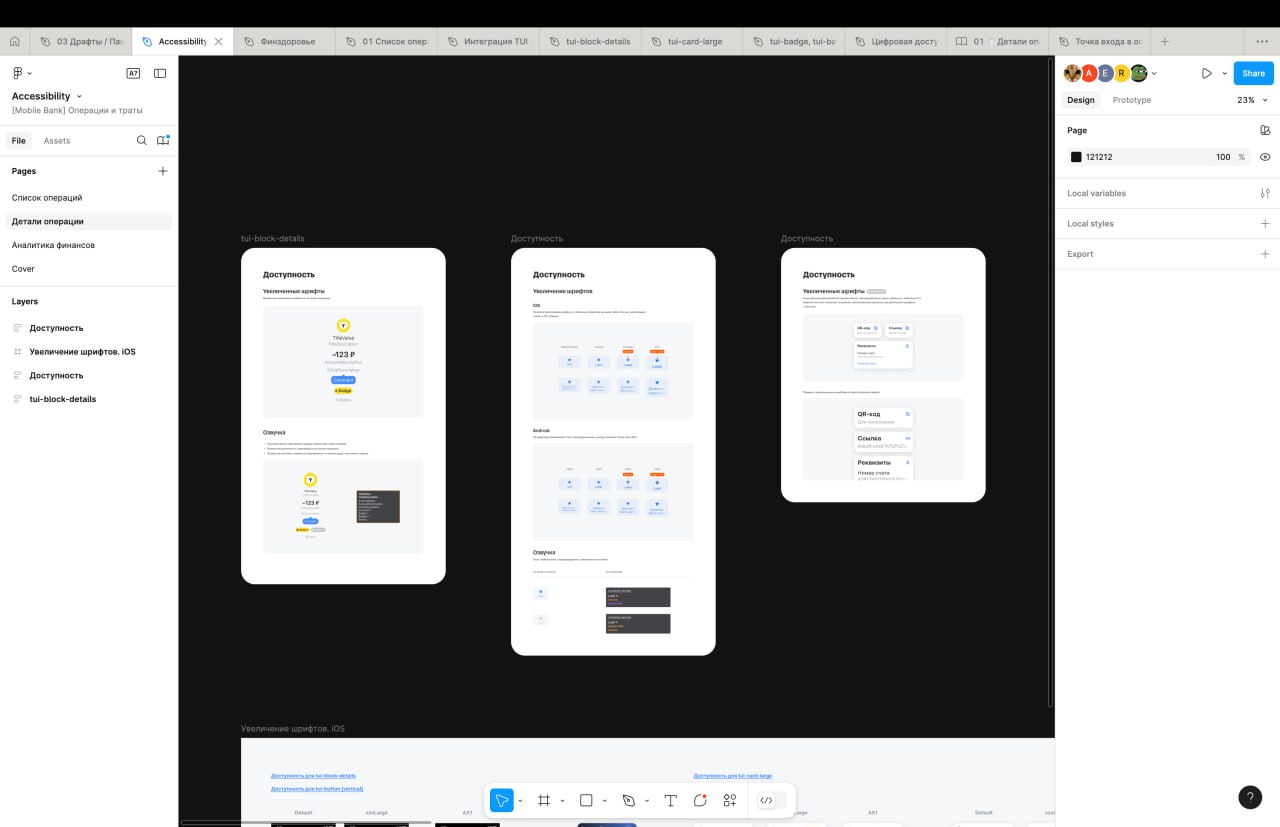
Task: Select the Увеличение шрифтов. iOS canvas frame label
Action: pyautogui.click(x=293, y=729)
